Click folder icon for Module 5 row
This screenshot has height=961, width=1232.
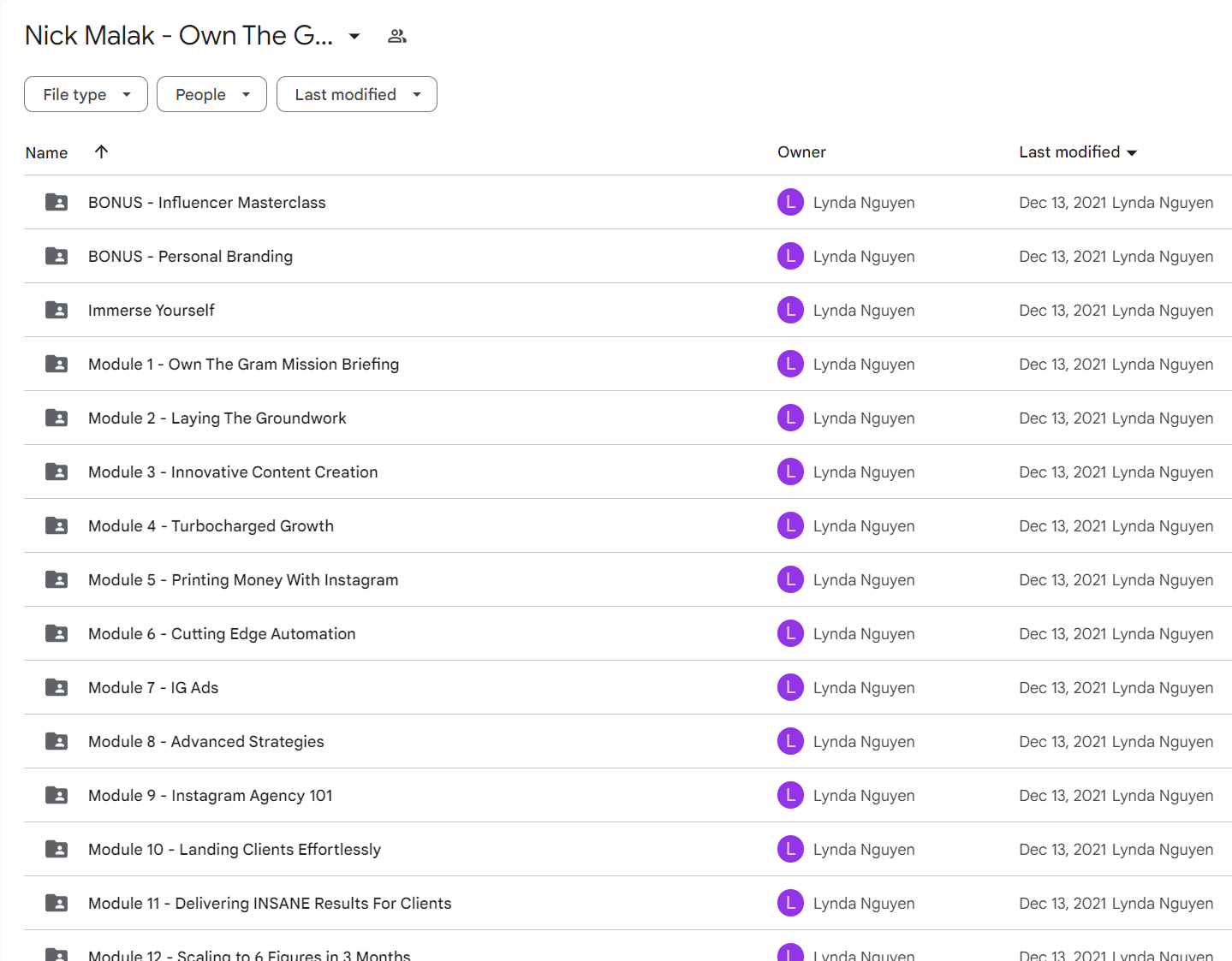57,579
